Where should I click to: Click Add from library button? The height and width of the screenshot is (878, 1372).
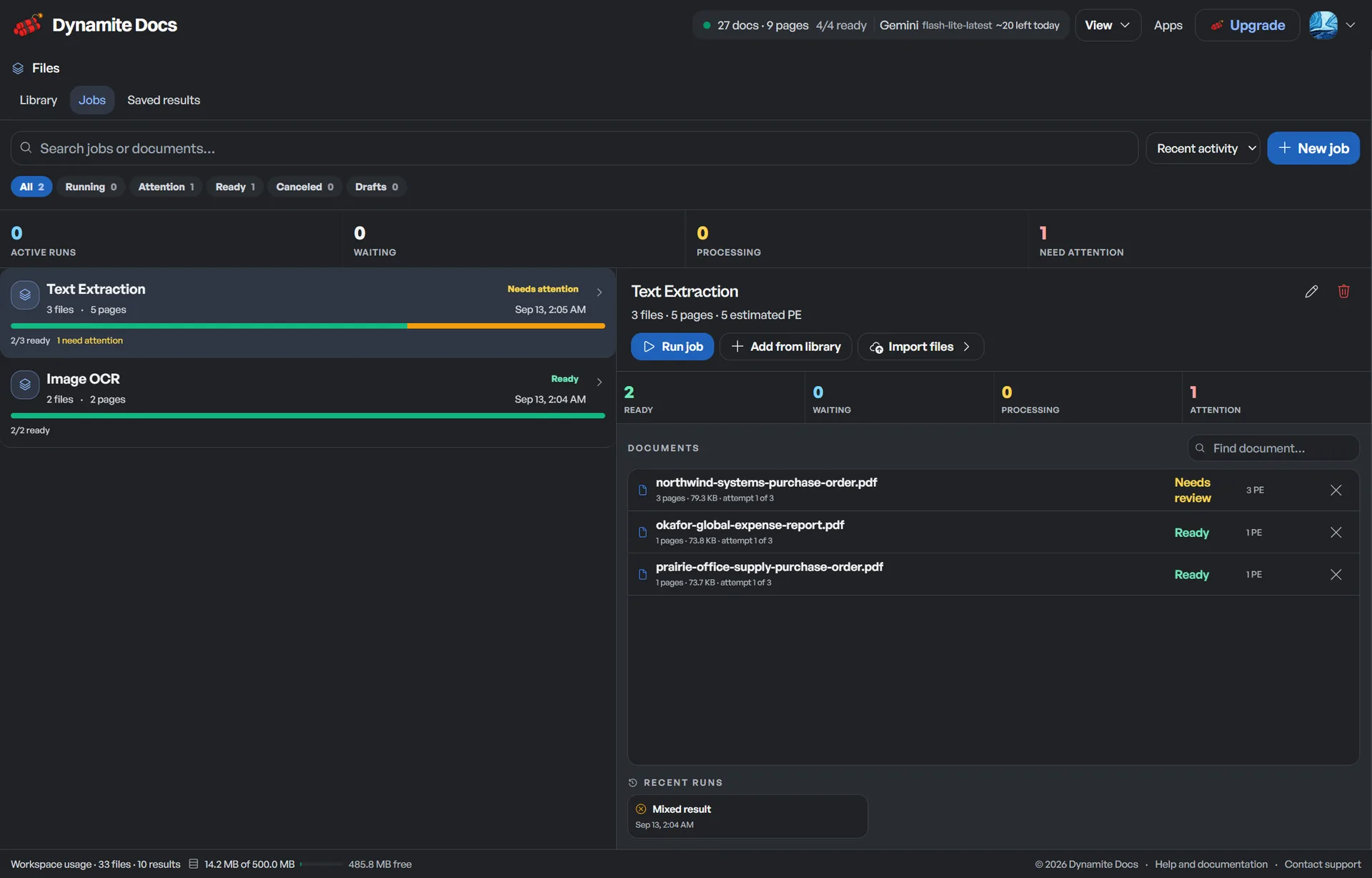(786, 347)
